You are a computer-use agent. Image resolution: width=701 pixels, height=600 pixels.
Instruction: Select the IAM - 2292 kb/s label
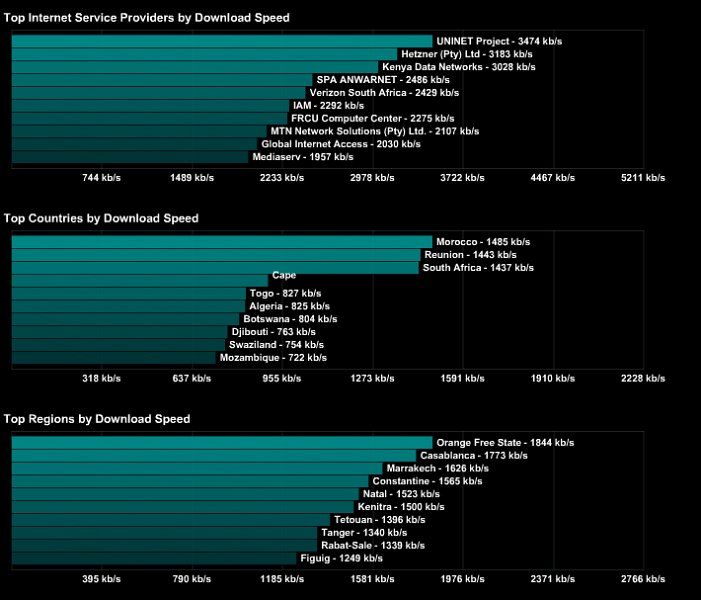coord(329,106)
